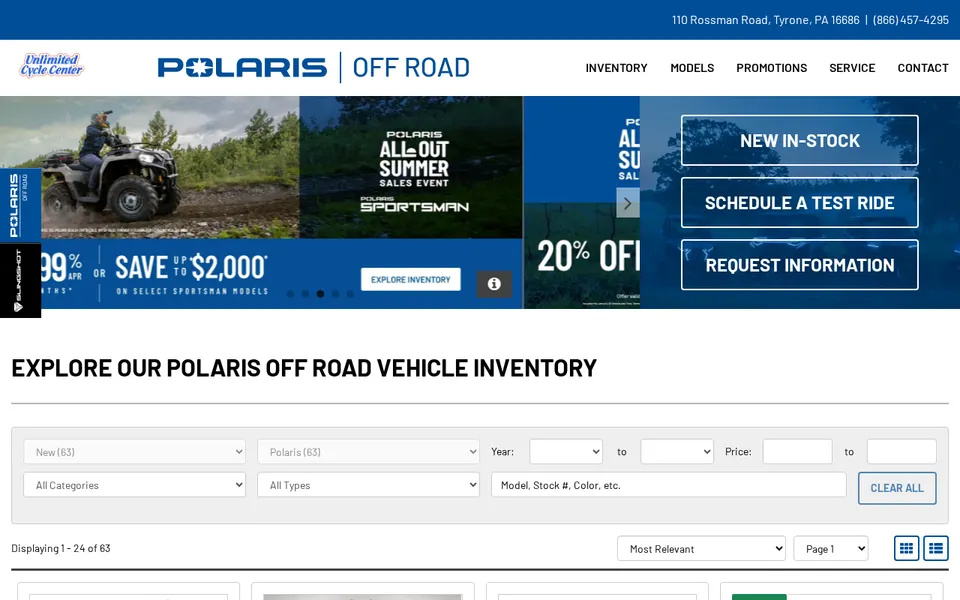The width and height of the screenshot is (960, 600).
Task: Click the banner info icon
Action: click(494, 284)
